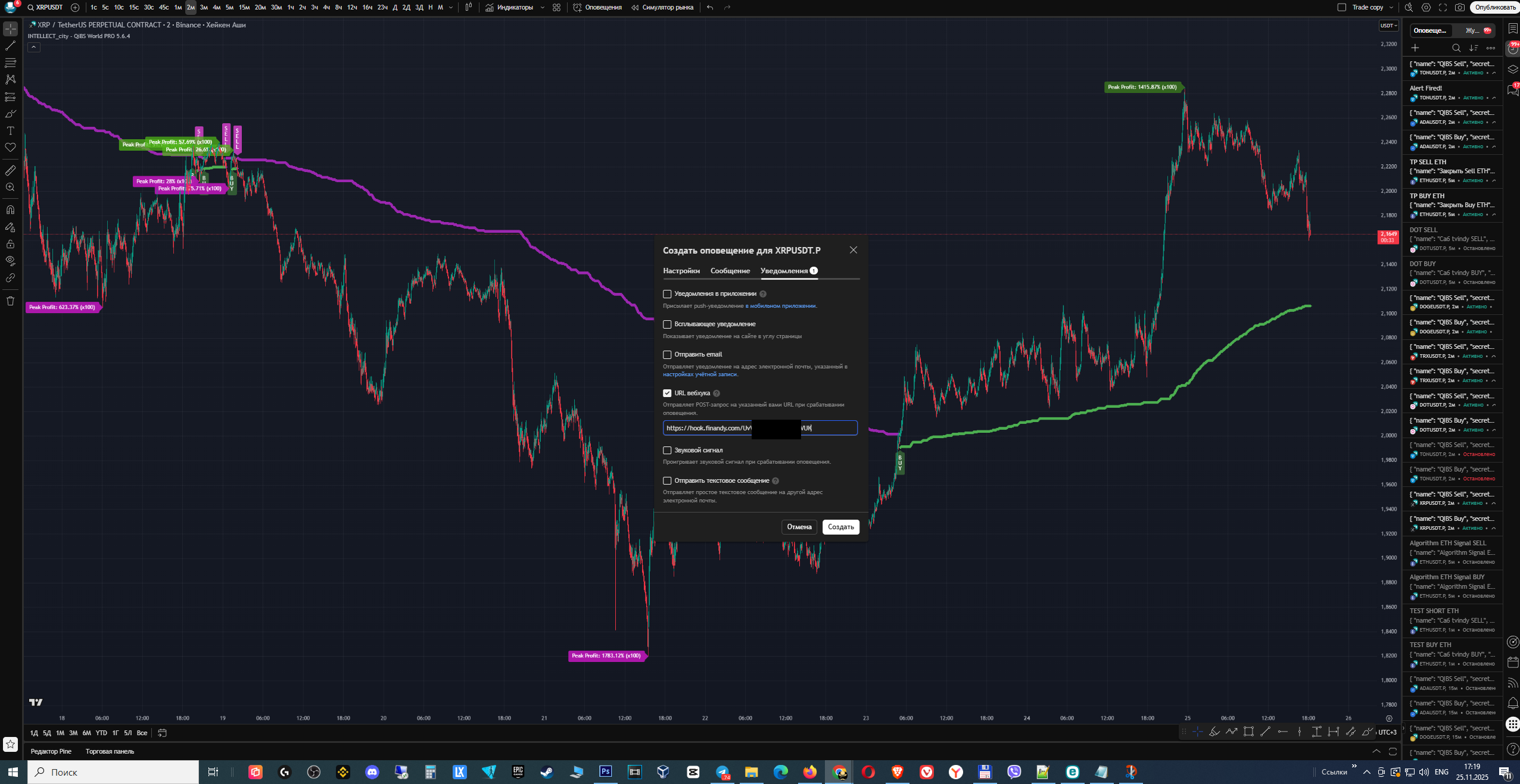Click the Отмена button
This screenshot has width=1520, height=784.
point(799,527)
